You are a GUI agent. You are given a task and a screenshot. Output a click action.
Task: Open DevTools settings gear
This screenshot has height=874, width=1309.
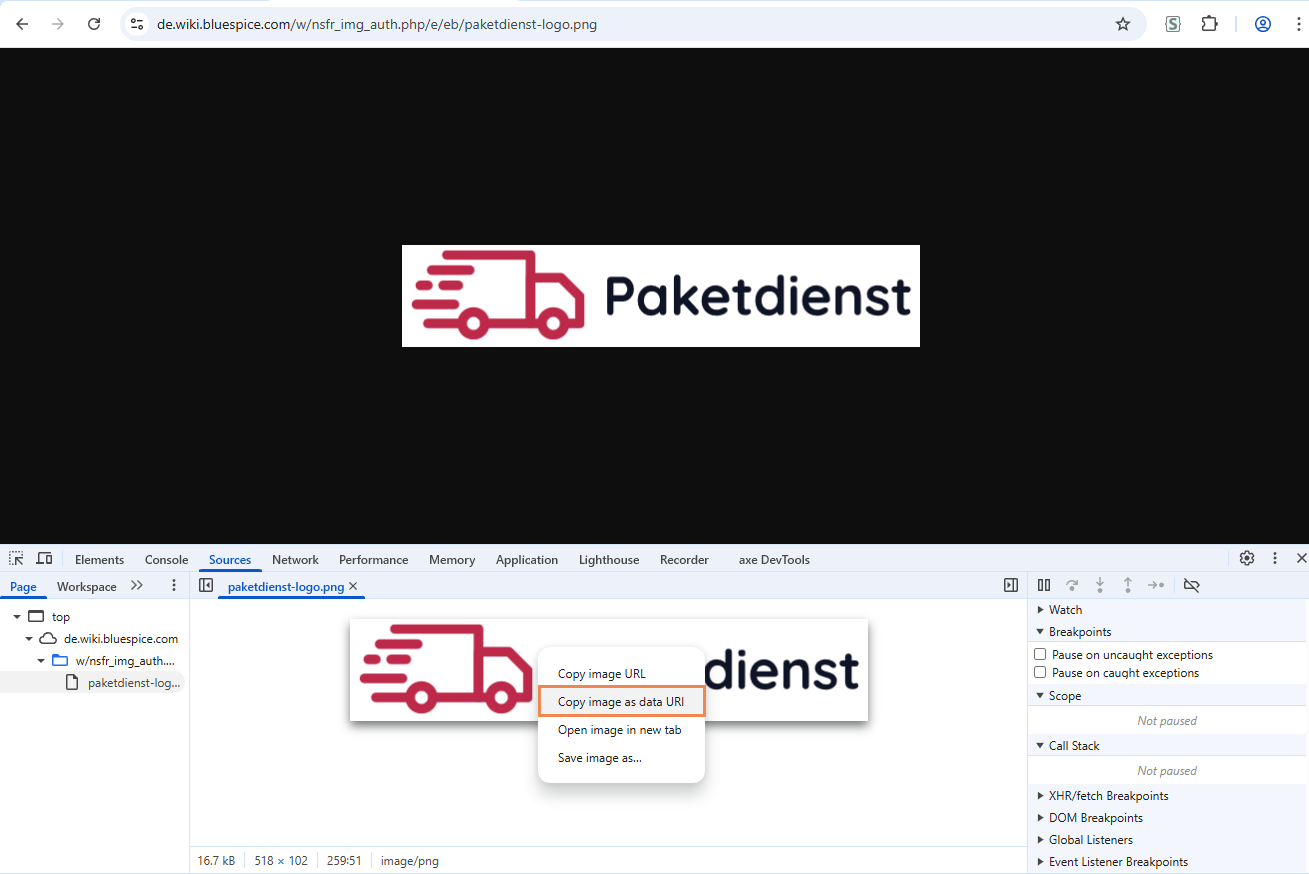(x=1247, y=559)
